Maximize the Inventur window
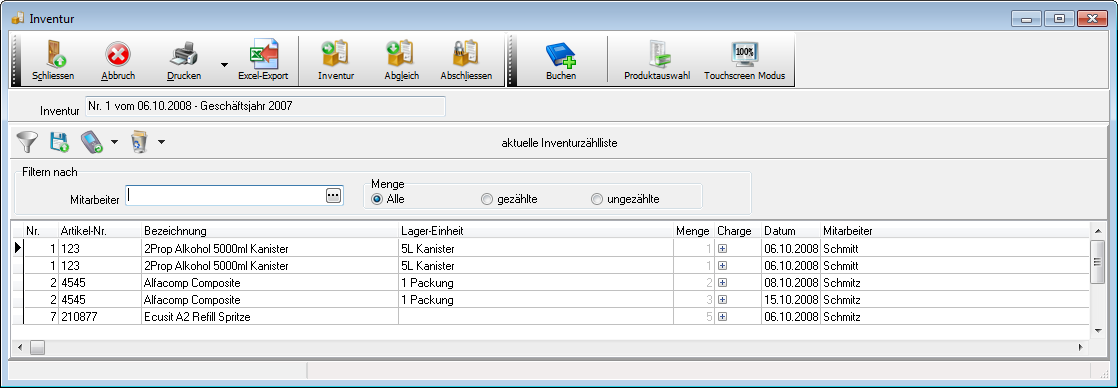The width and height of the screenshot is (1118, 388). coord(1060,19)
